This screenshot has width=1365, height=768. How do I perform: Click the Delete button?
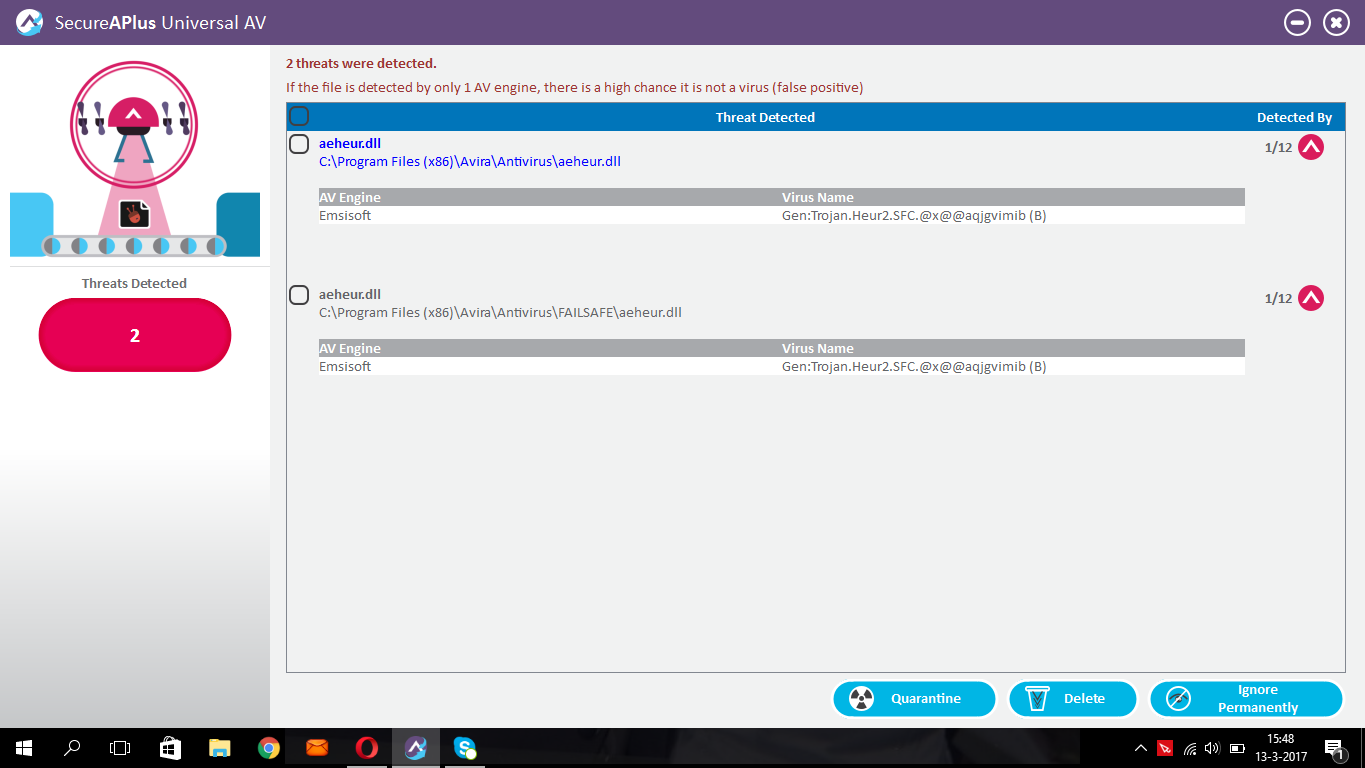[1073, 699]
